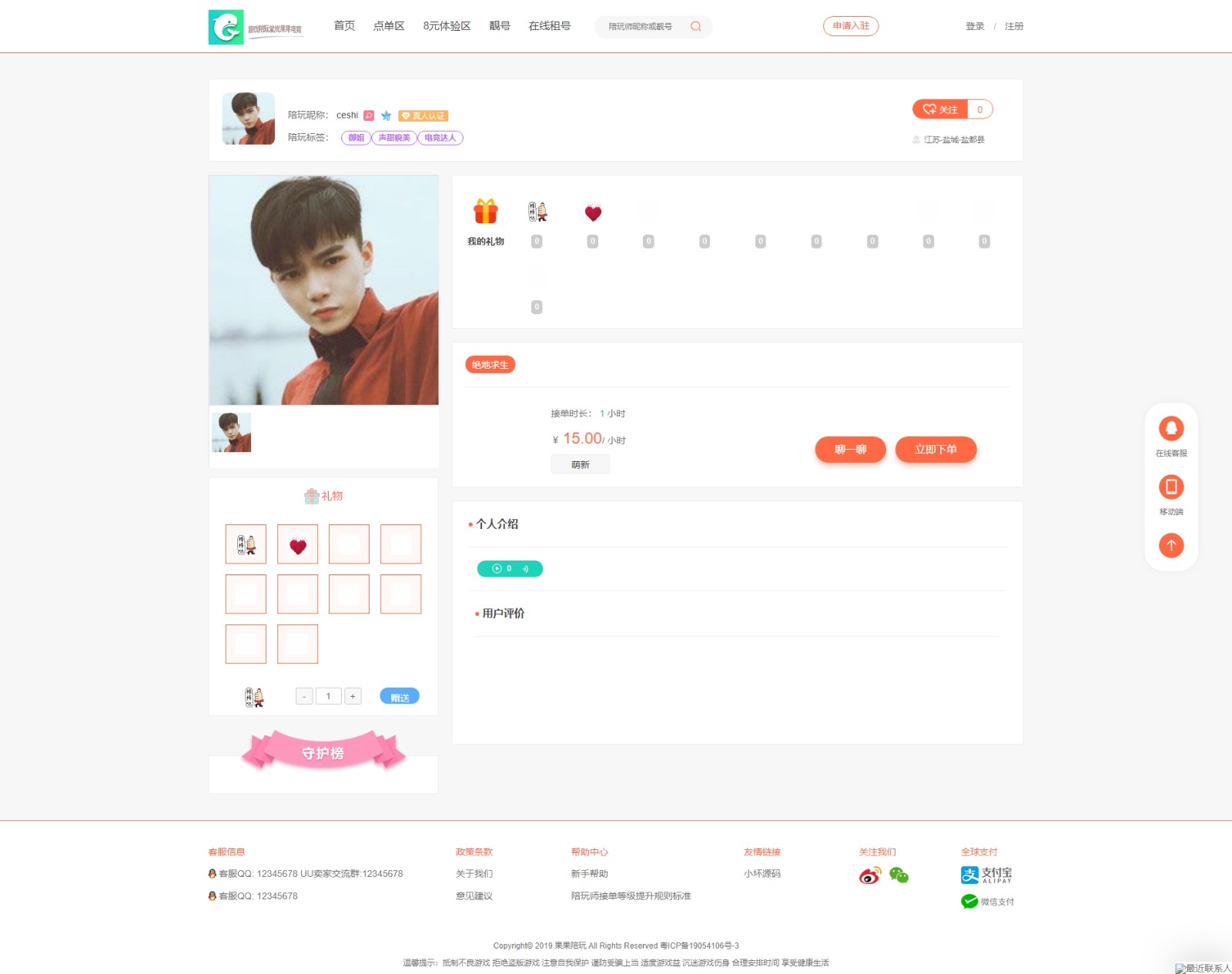Open the WeChat icon under 关注我们
1232x974 pixels.
(899, 875)
